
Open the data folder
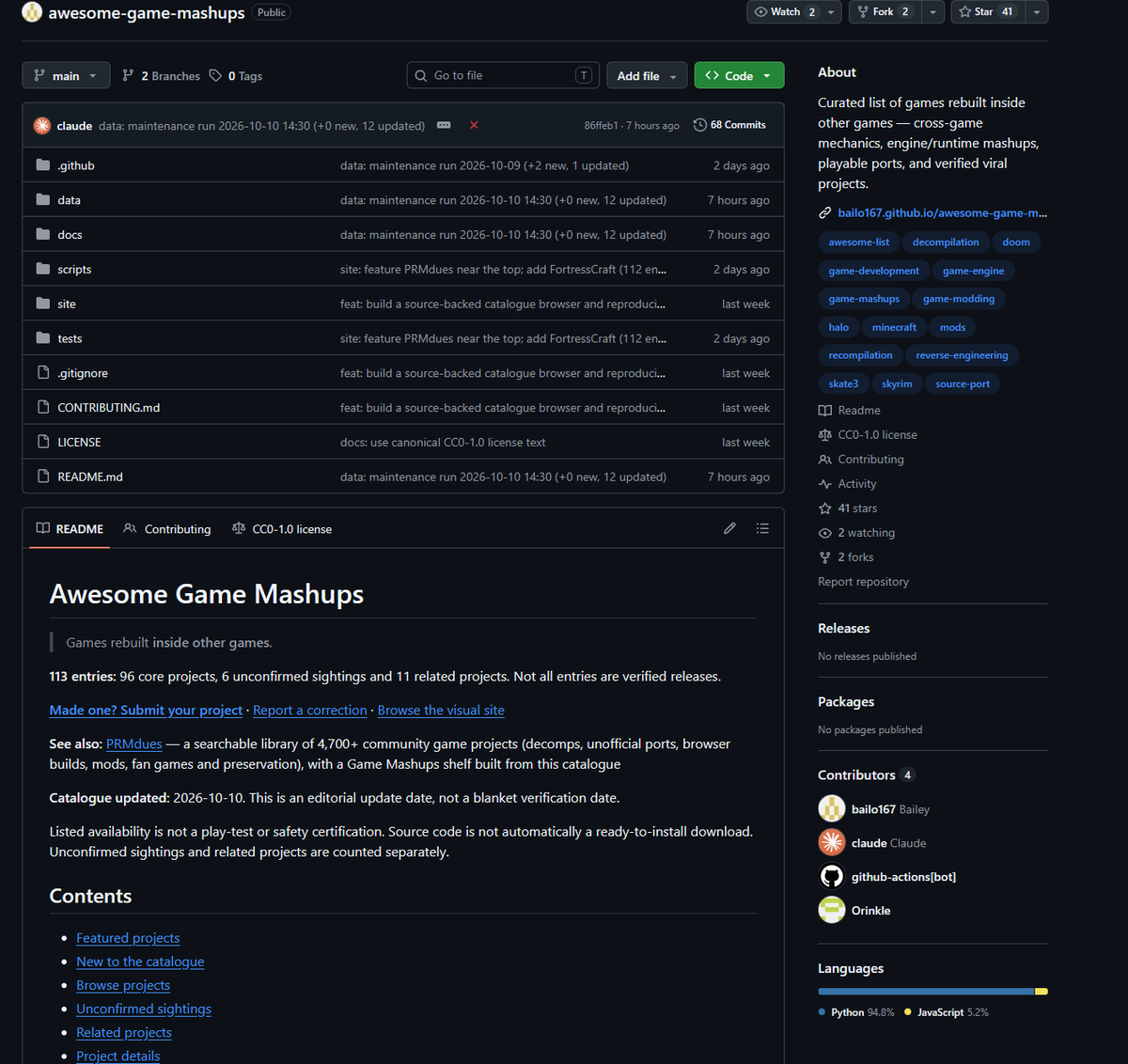tap(69, 200)
